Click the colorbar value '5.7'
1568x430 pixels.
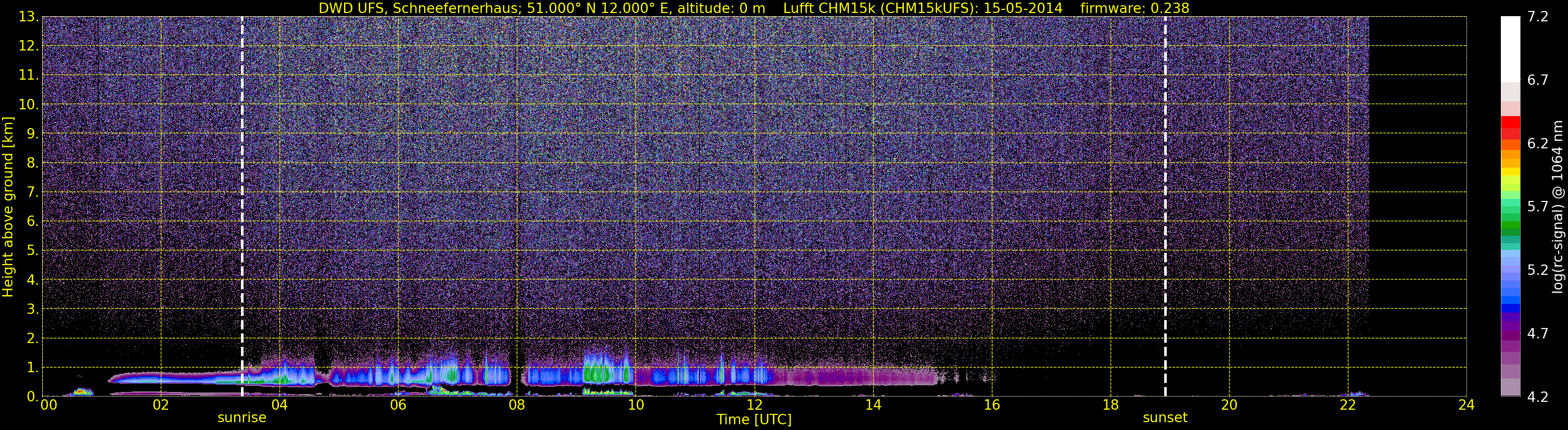pyautogui.click(x=1538, y=207)
